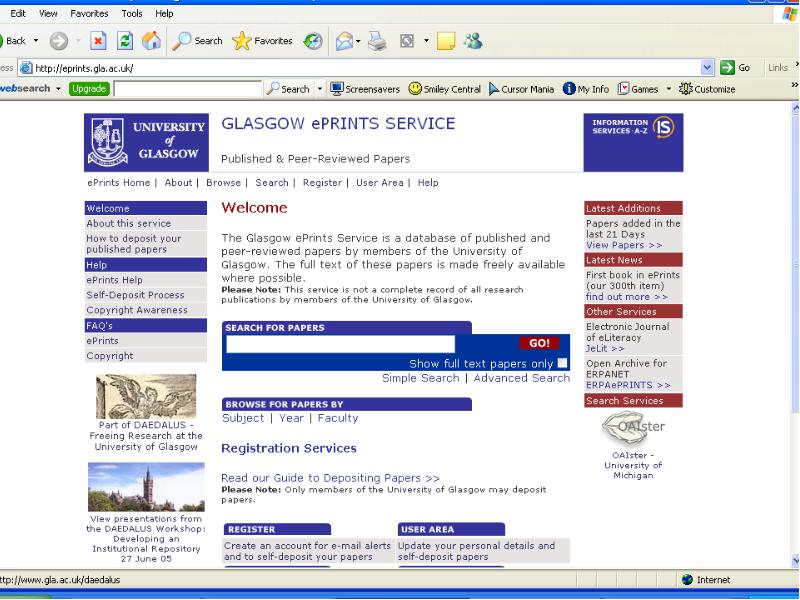Click the page vertical scrollbar
800x600 pixels.
[795, 334]
